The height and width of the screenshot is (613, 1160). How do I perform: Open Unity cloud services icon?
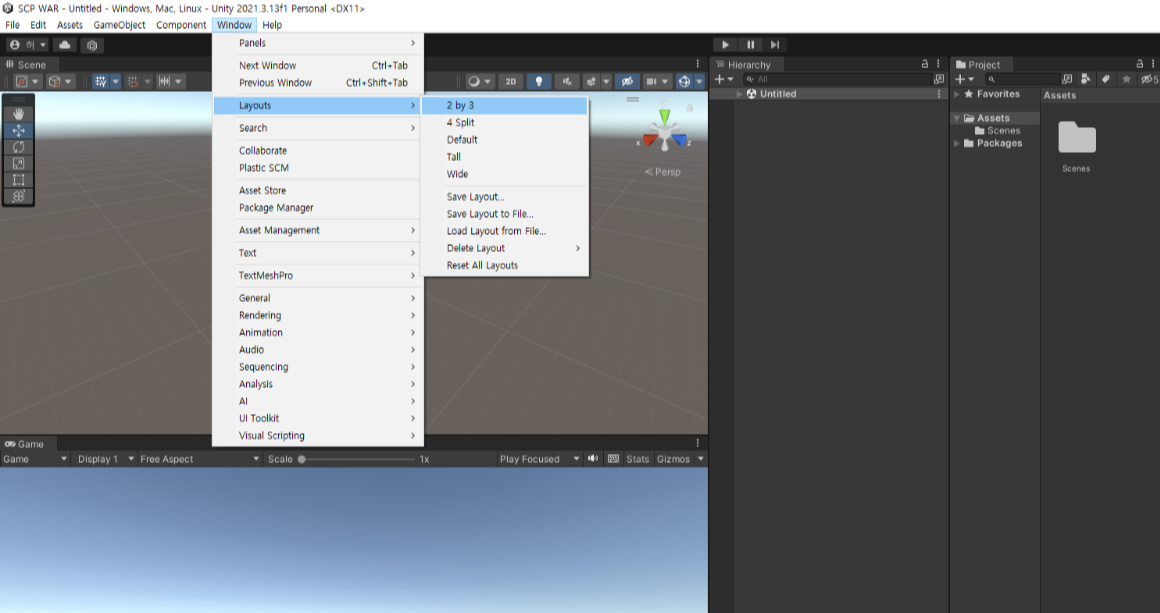point(65,45)
